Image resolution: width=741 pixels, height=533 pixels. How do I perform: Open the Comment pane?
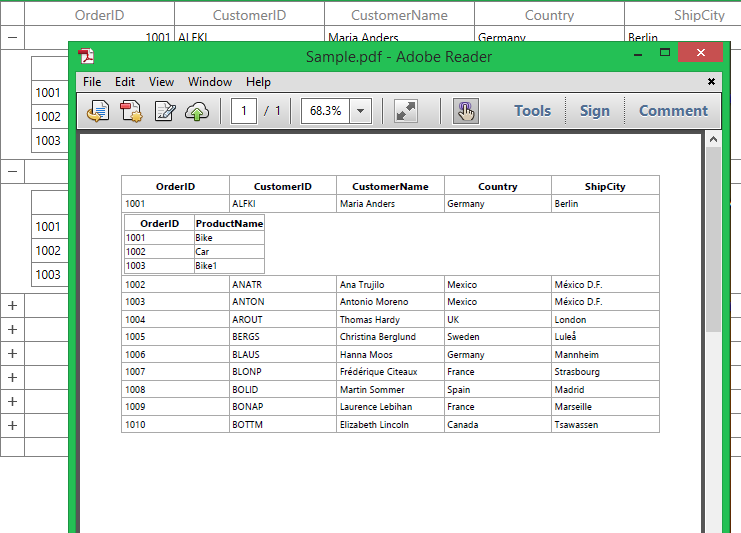[673, 111]
